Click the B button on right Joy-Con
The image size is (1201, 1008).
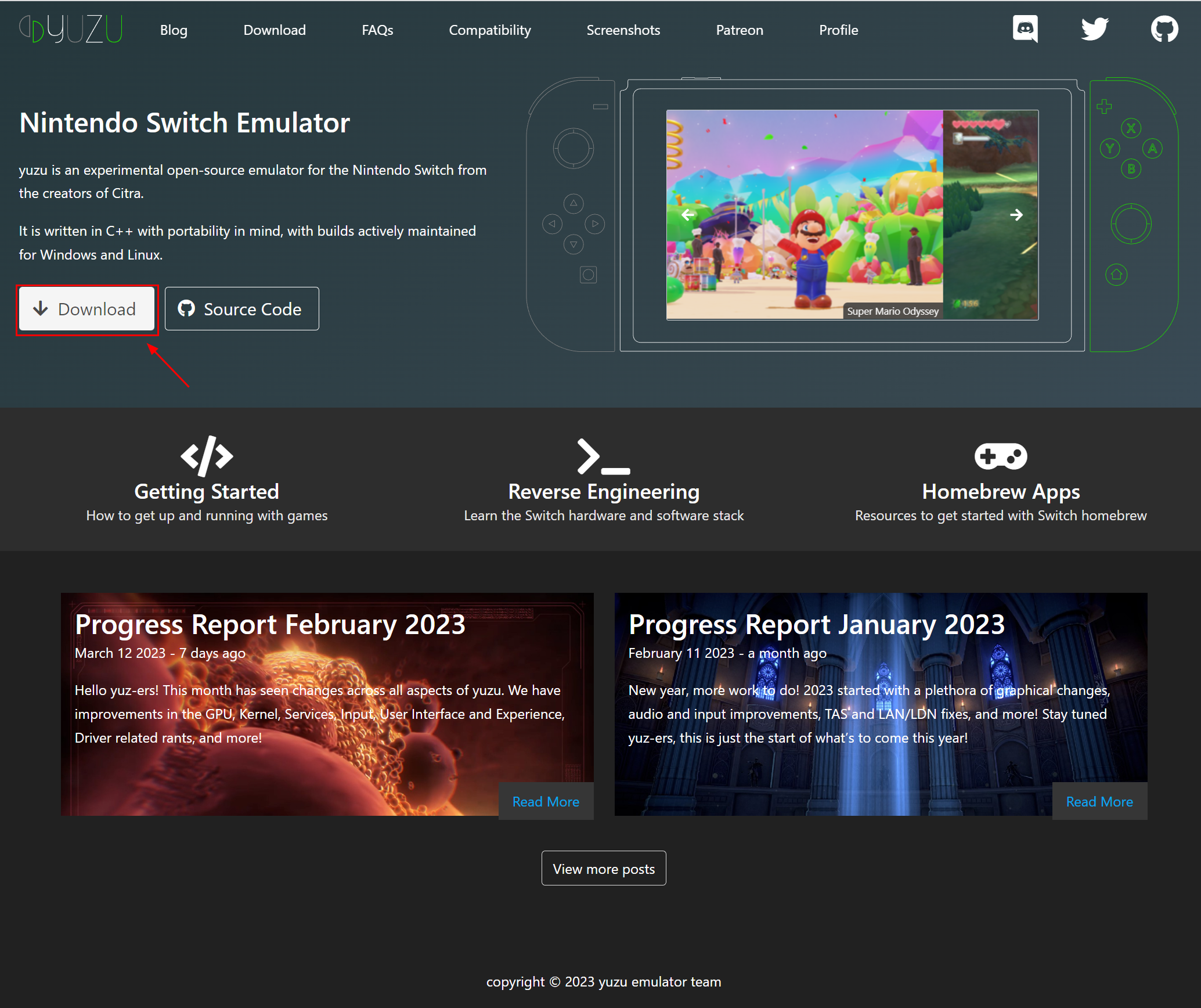point(1131,169)
